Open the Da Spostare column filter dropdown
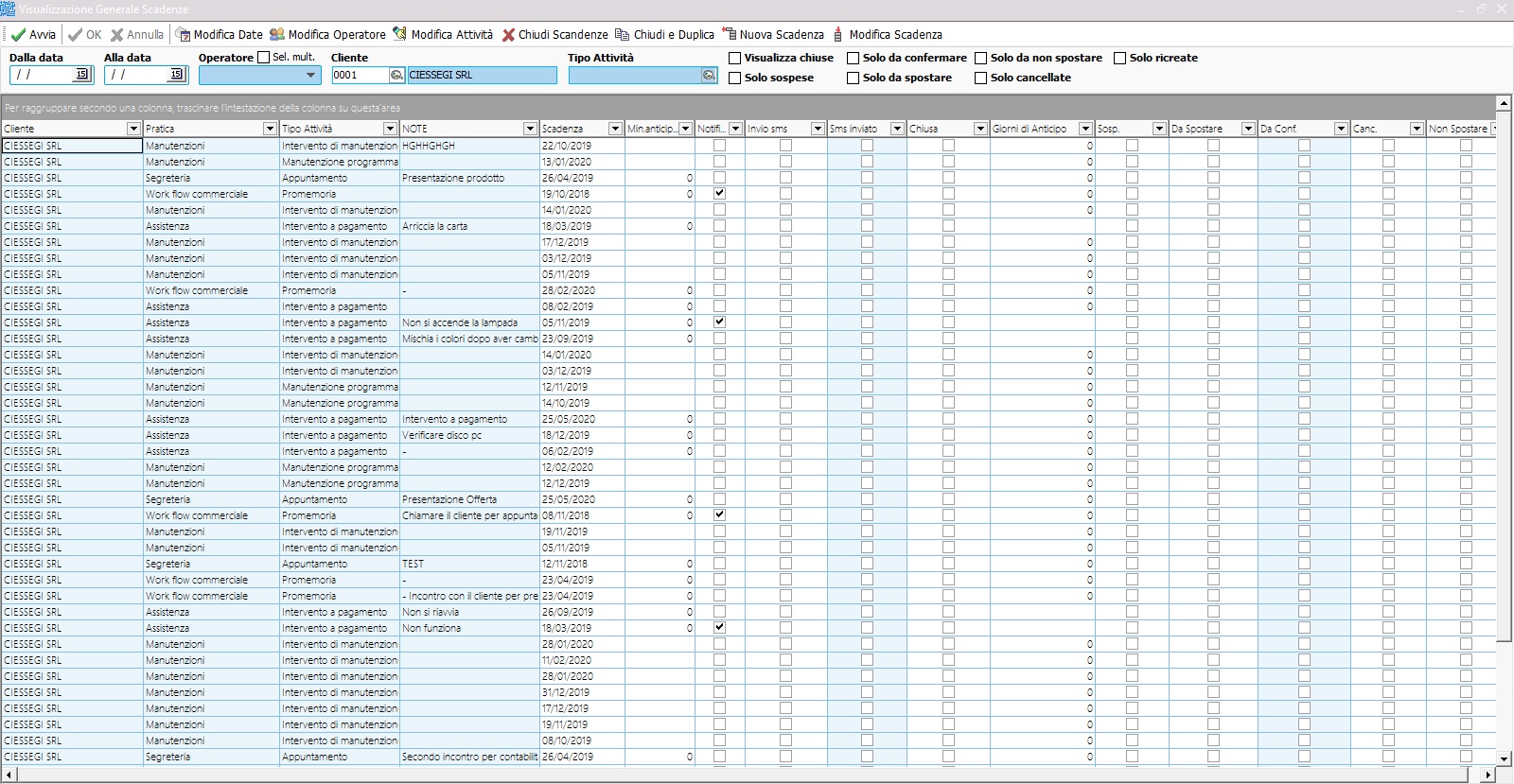Image resolution: width=1514 pixels, height=784 pixels. (x=1248, y=129)
